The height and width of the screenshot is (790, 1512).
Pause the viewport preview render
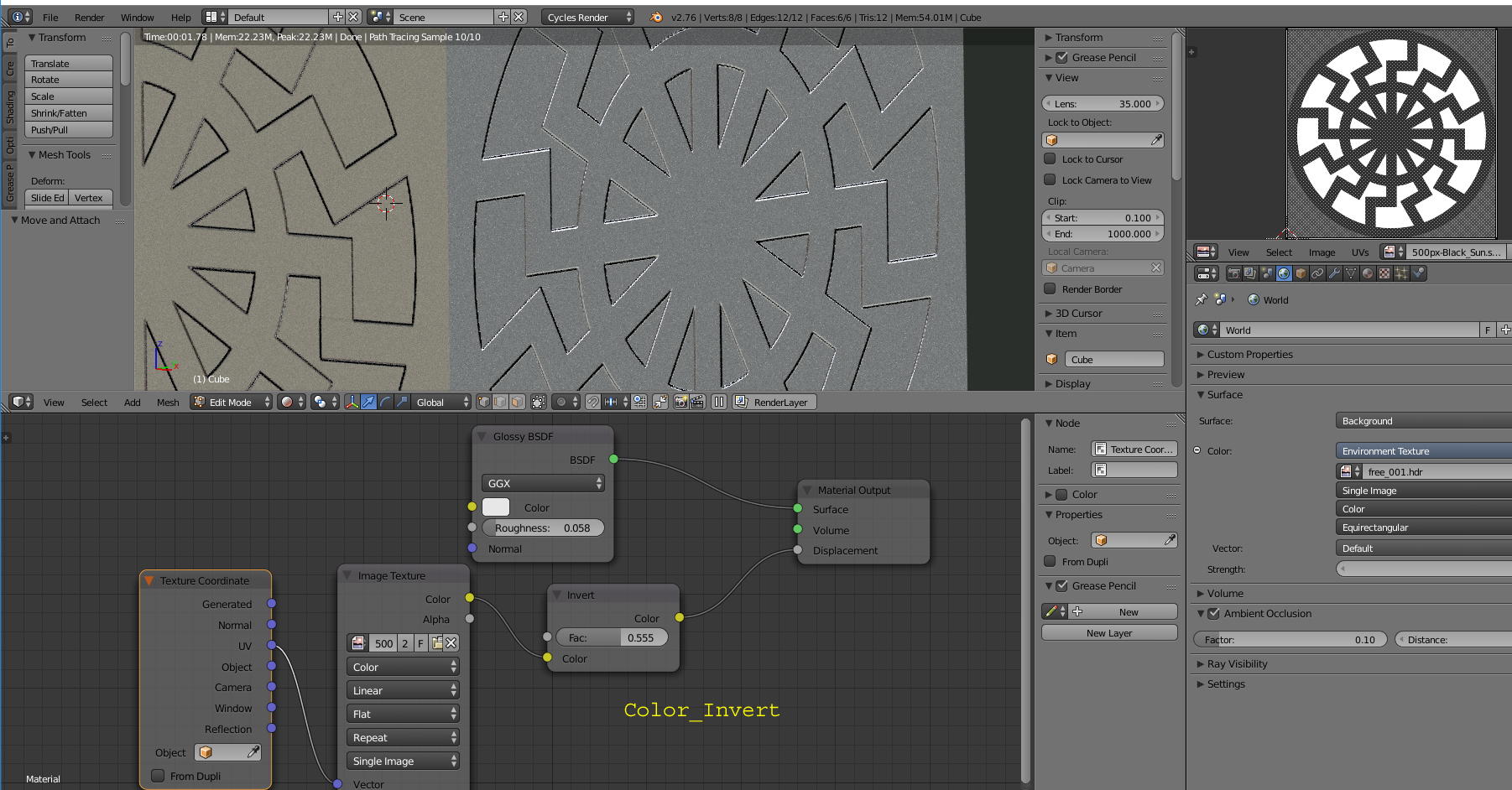(x=719, y=403)
